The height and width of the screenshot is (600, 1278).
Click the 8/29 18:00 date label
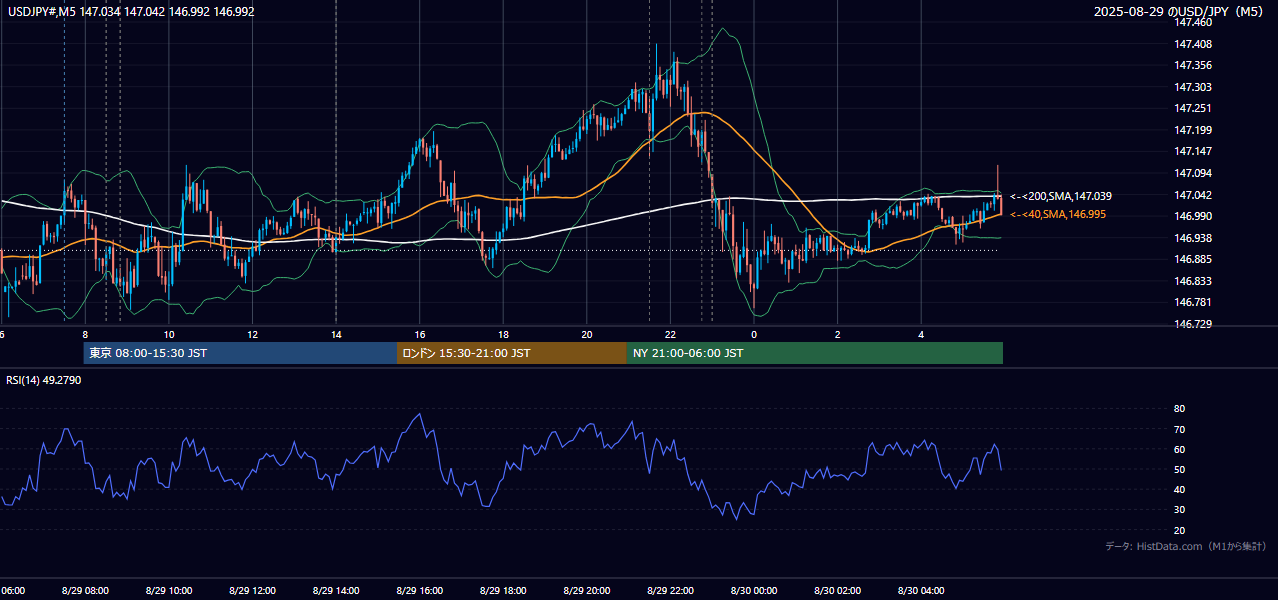coord(503,590)
